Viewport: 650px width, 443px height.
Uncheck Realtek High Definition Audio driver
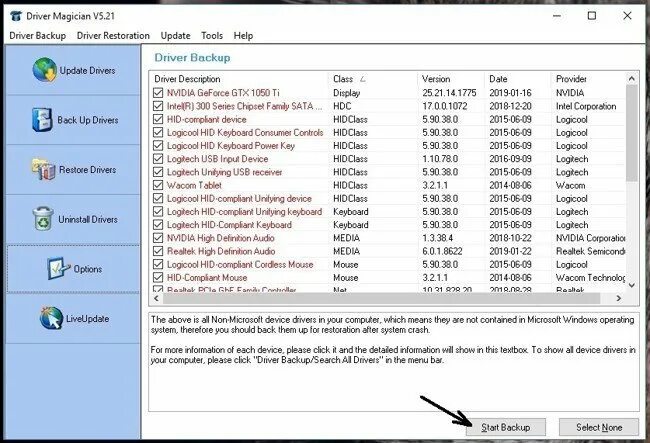coord(158,251)
